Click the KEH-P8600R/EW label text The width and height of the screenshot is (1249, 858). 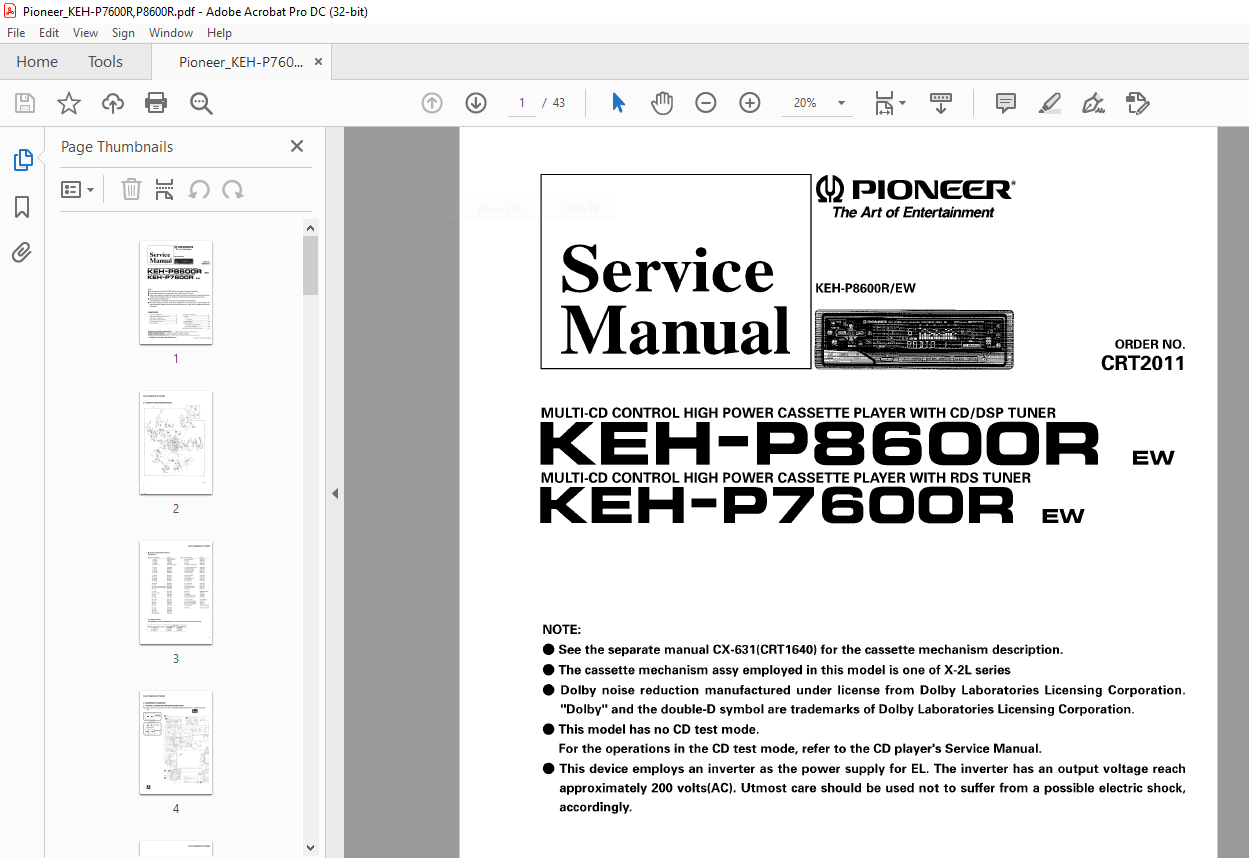pyautogui.click(x=865, y=289)
